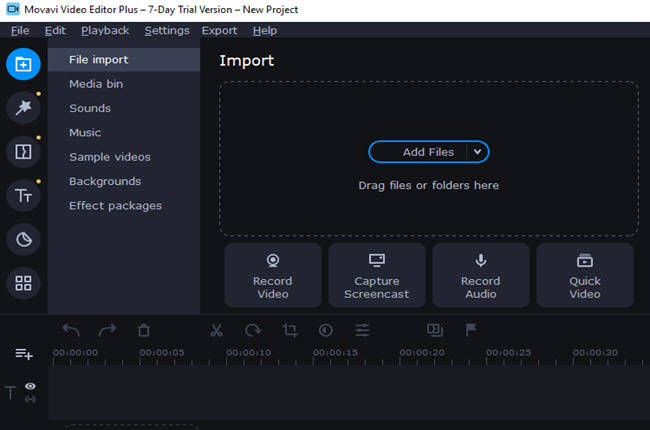Viewport: 650px width, 430px height.
Task: Open the More tools grid icon
Action: (23, 283)
